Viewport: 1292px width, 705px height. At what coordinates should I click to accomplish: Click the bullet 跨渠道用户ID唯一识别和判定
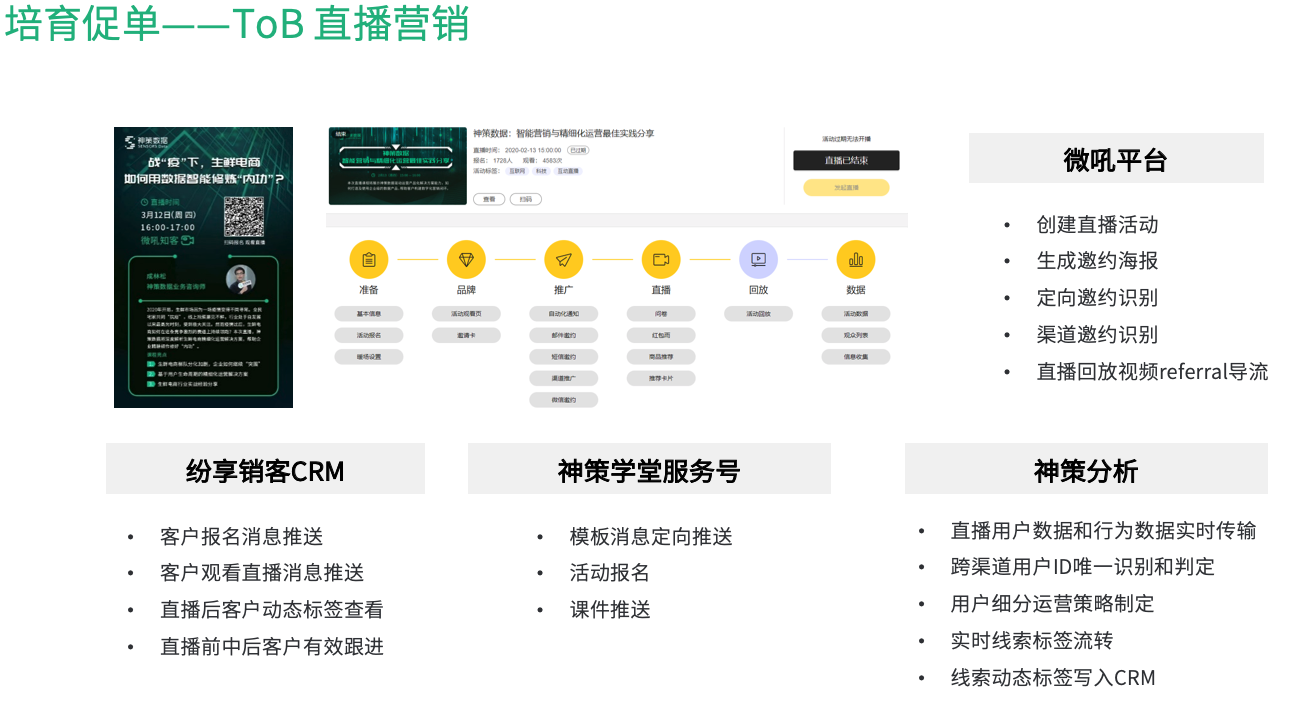point(1083,567)
